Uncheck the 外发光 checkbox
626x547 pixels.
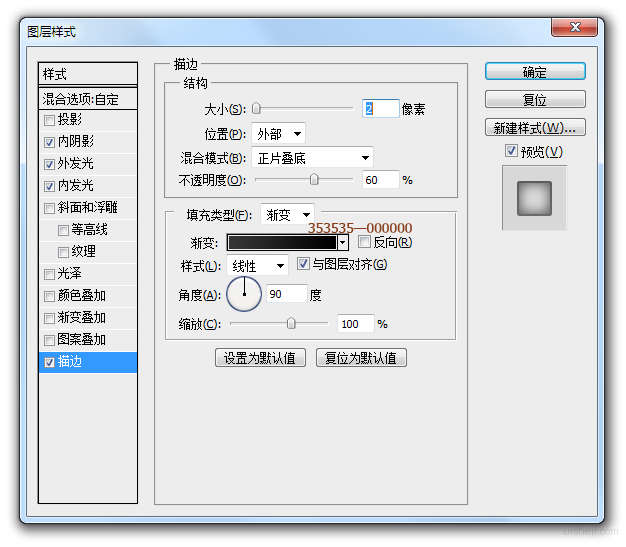49,164
